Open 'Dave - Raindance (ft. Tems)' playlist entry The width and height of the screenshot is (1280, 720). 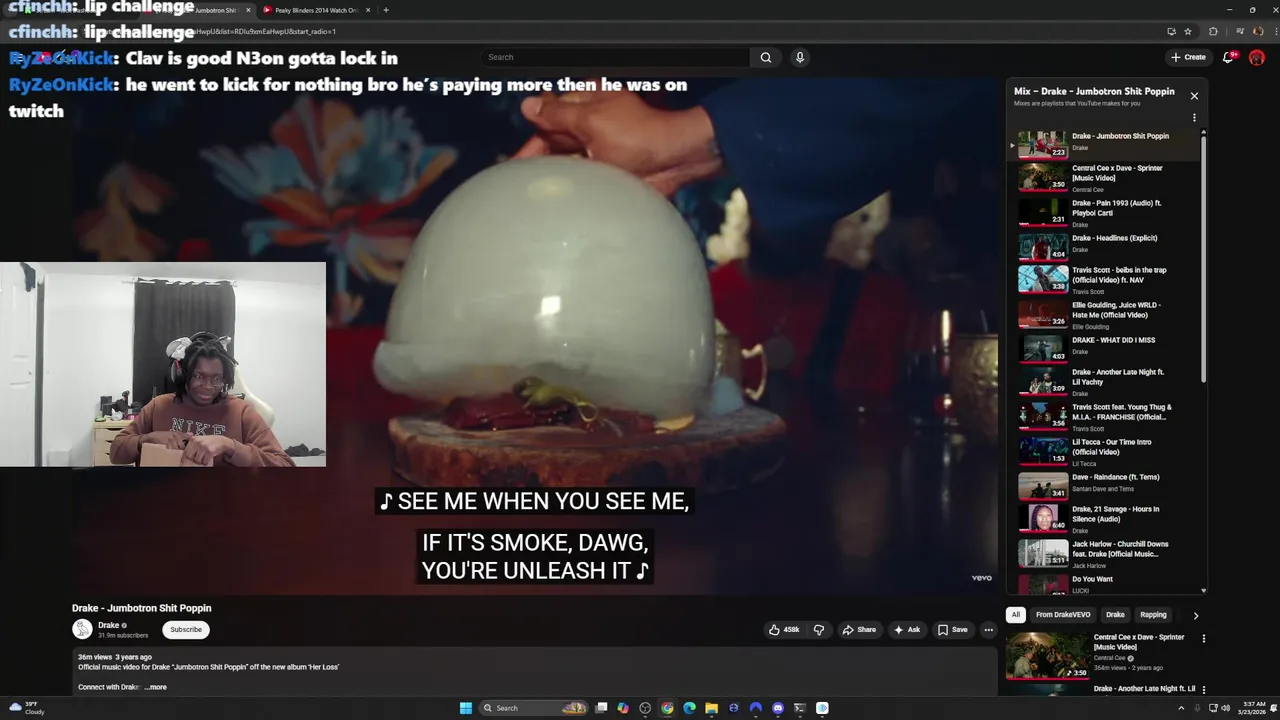tap(1105, 484)
